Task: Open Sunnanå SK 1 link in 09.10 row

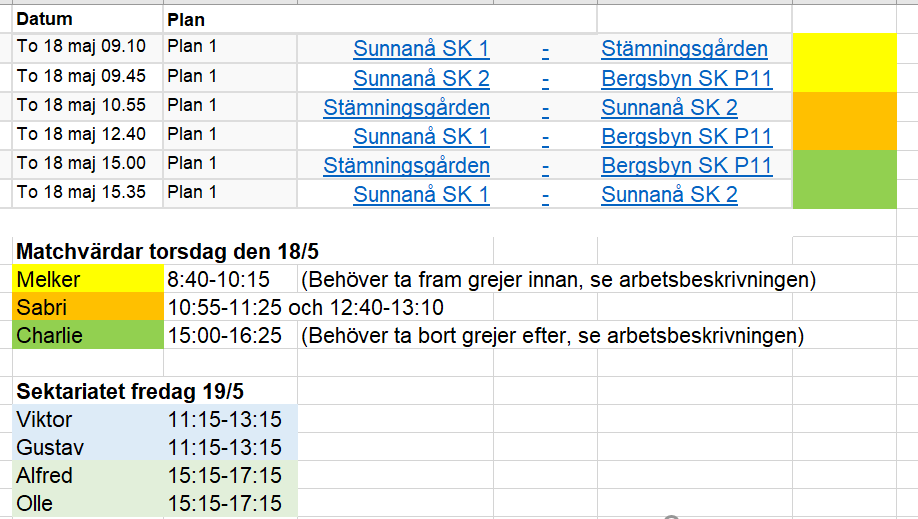Action: click(x=421, y=49)
